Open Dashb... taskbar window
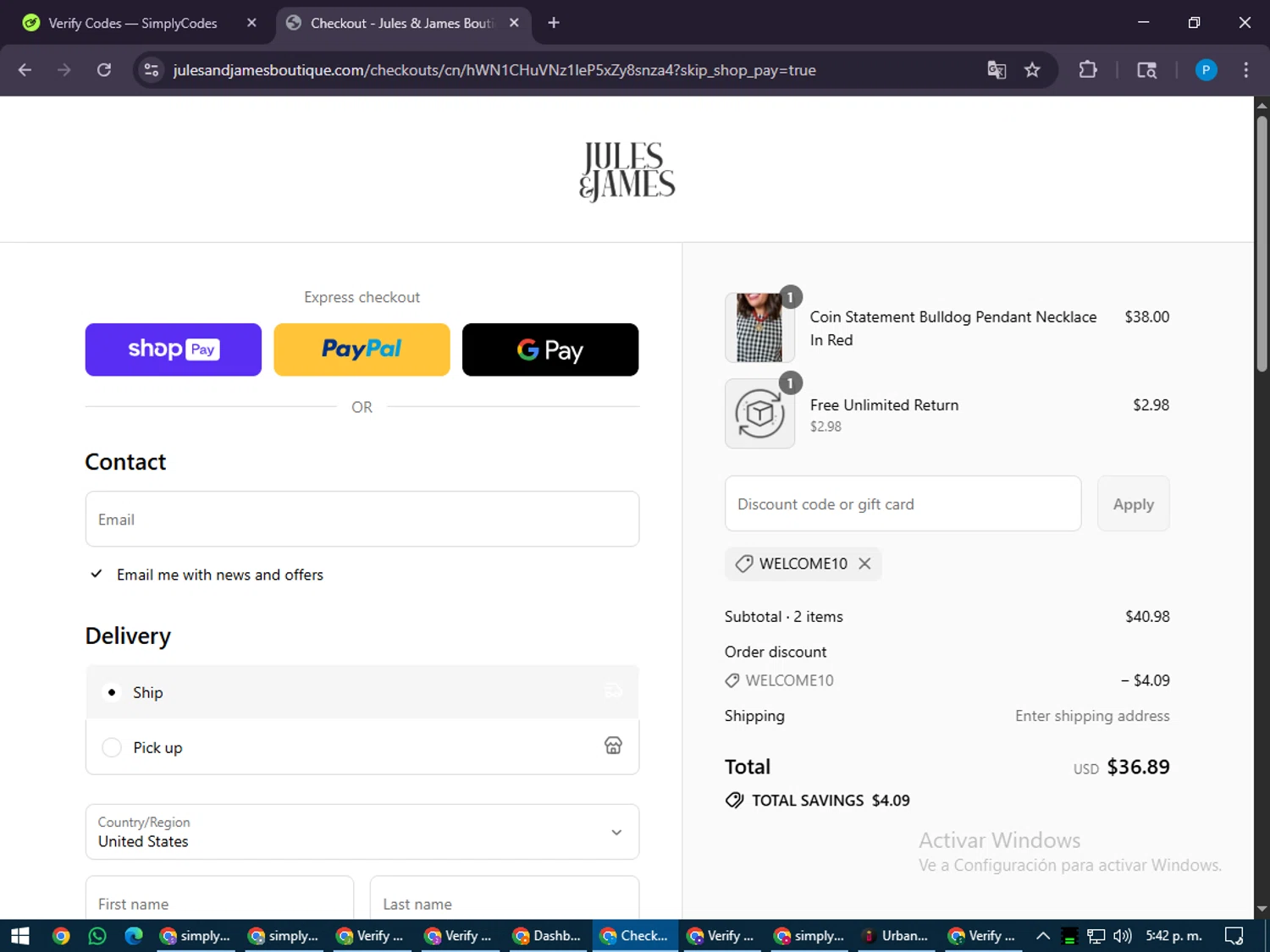This screenshot has width=1270, height=952. tap(547, 936)
